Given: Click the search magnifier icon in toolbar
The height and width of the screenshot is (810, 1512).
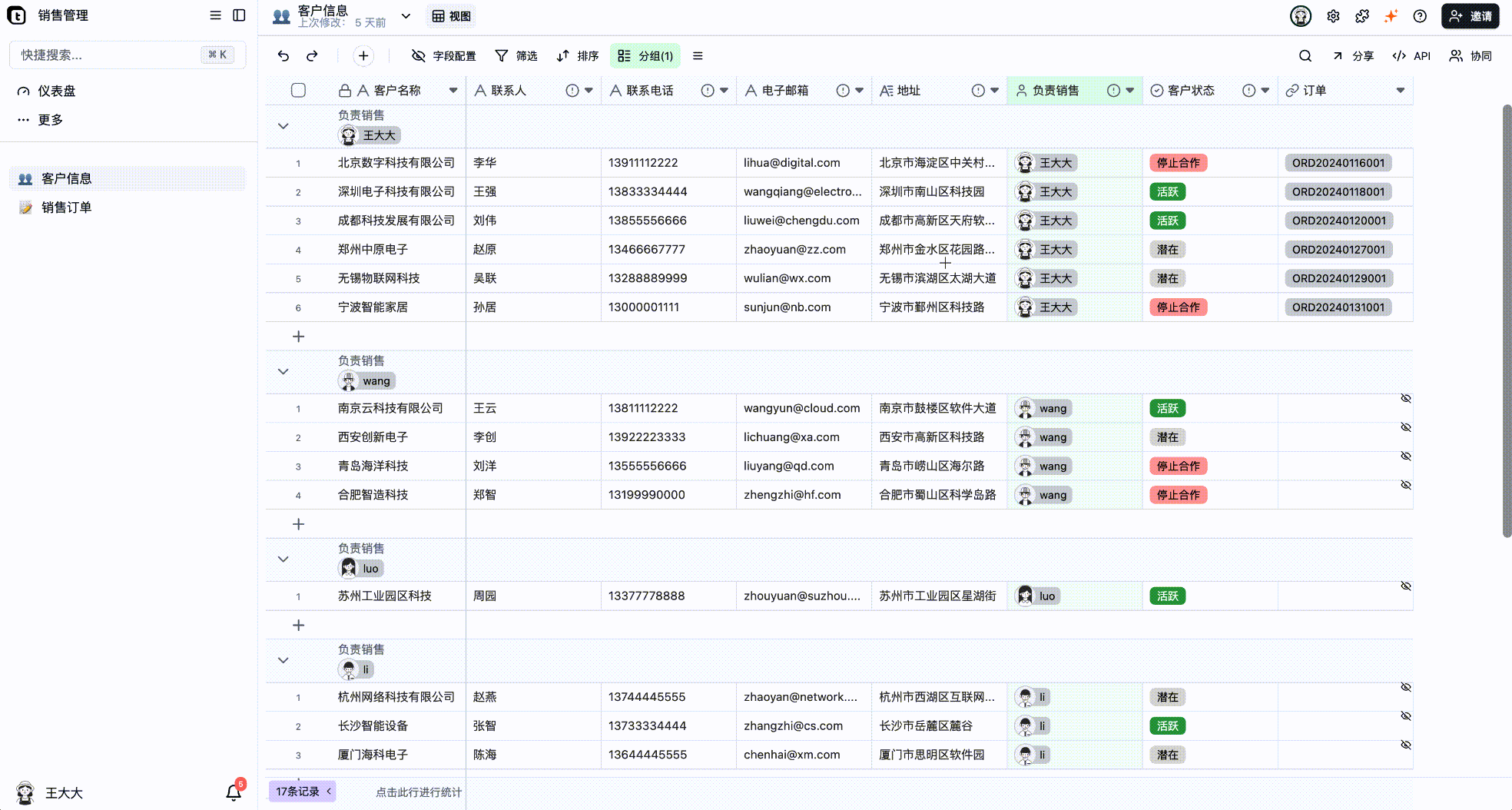Looking at the screenshot, I should [x=1305, y=56].
